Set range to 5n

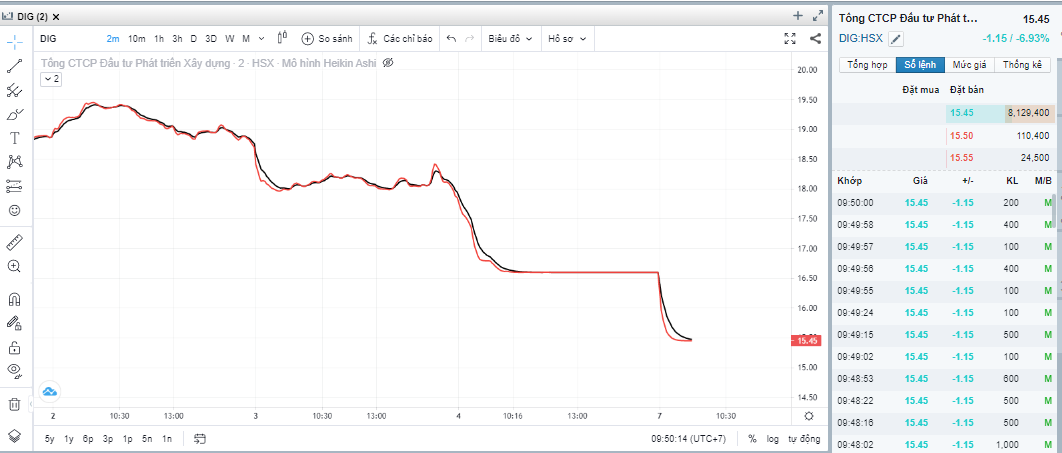(x=147, y=439)
